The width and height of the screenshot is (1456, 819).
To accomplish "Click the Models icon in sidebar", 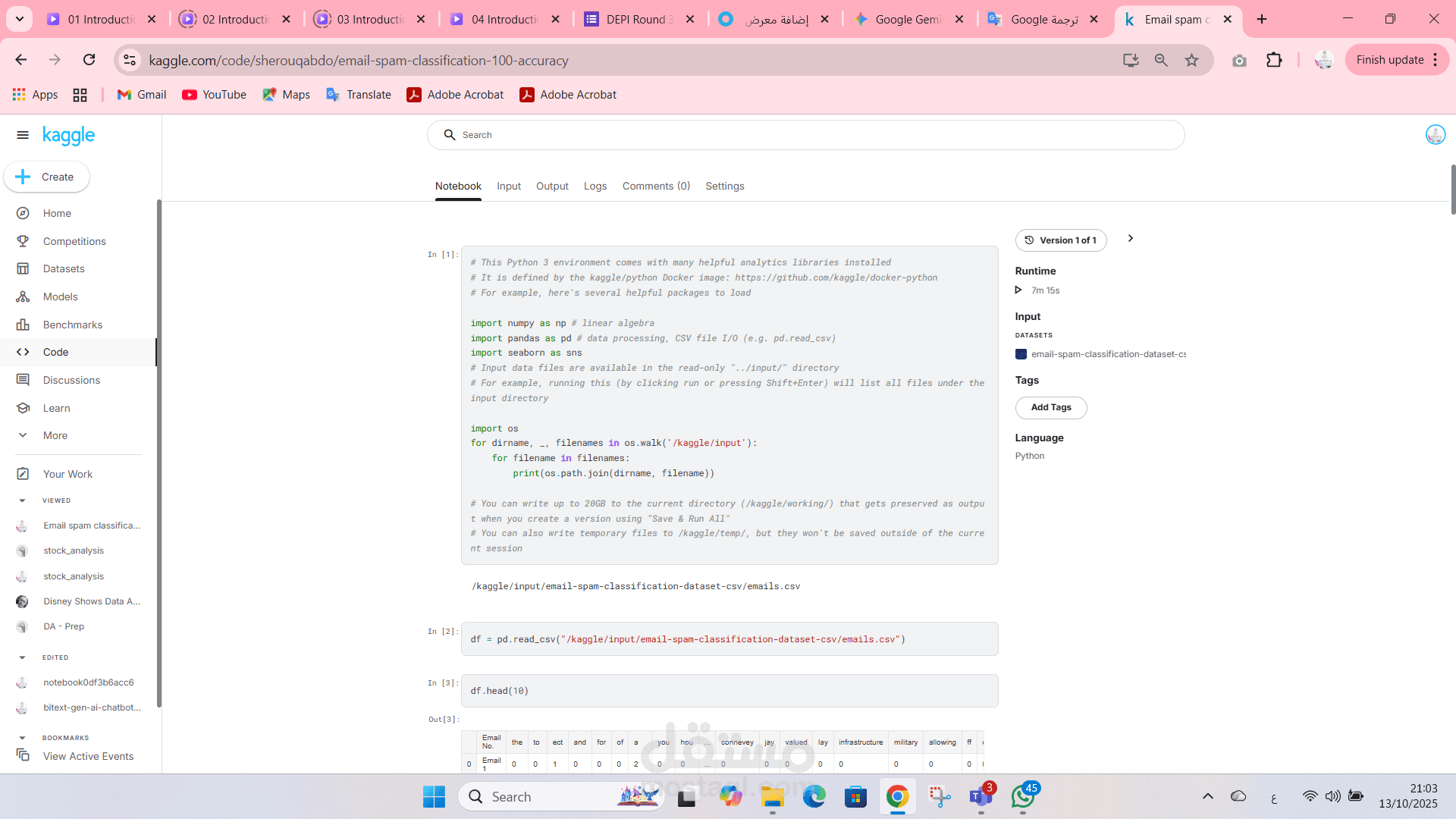I will (x=23, y=297).
